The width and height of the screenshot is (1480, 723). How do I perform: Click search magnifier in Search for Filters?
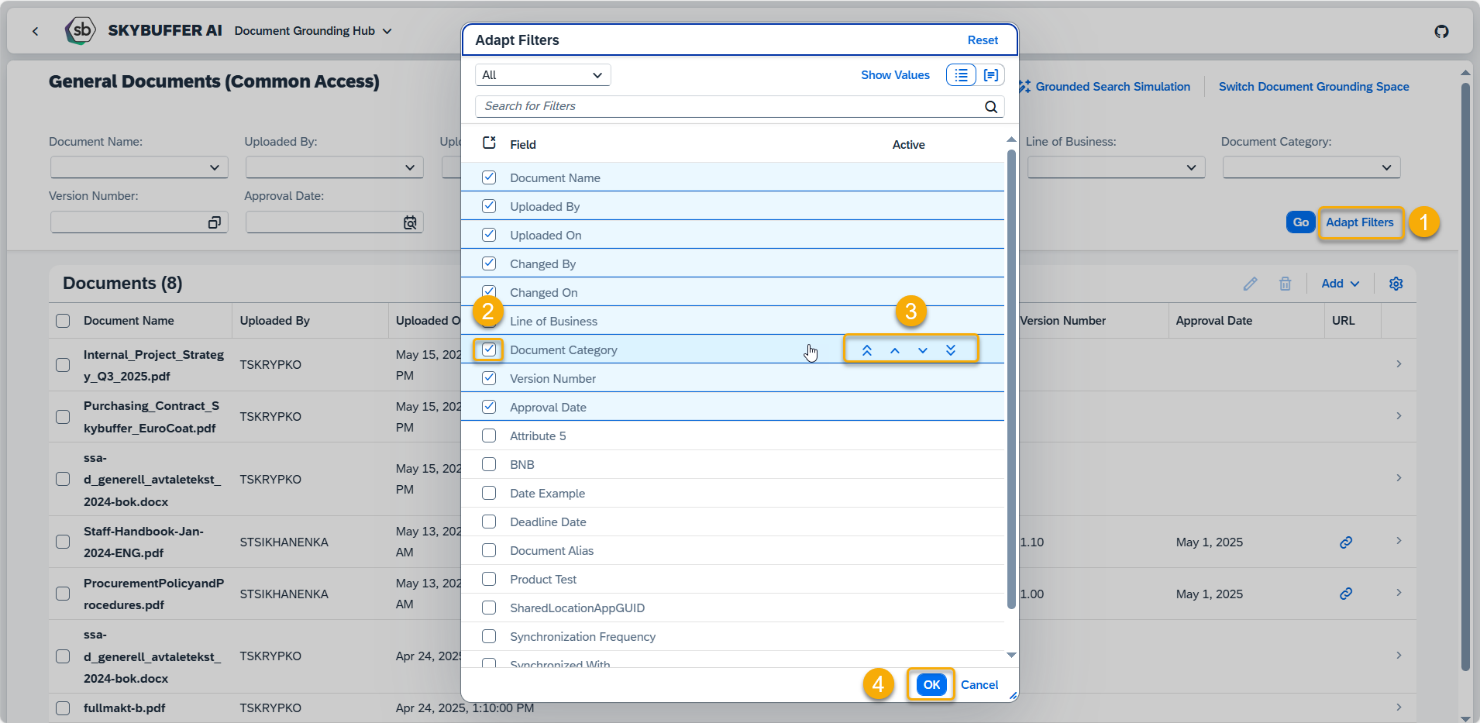point(991,106)
